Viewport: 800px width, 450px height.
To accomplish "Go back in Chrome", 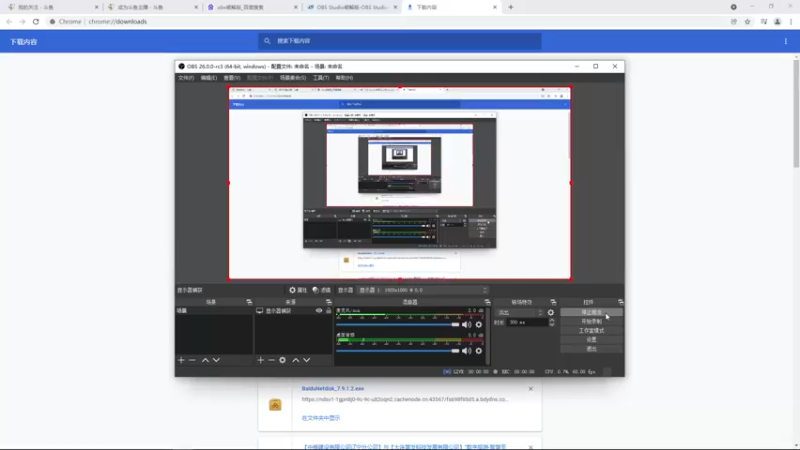I will [9, 21].
